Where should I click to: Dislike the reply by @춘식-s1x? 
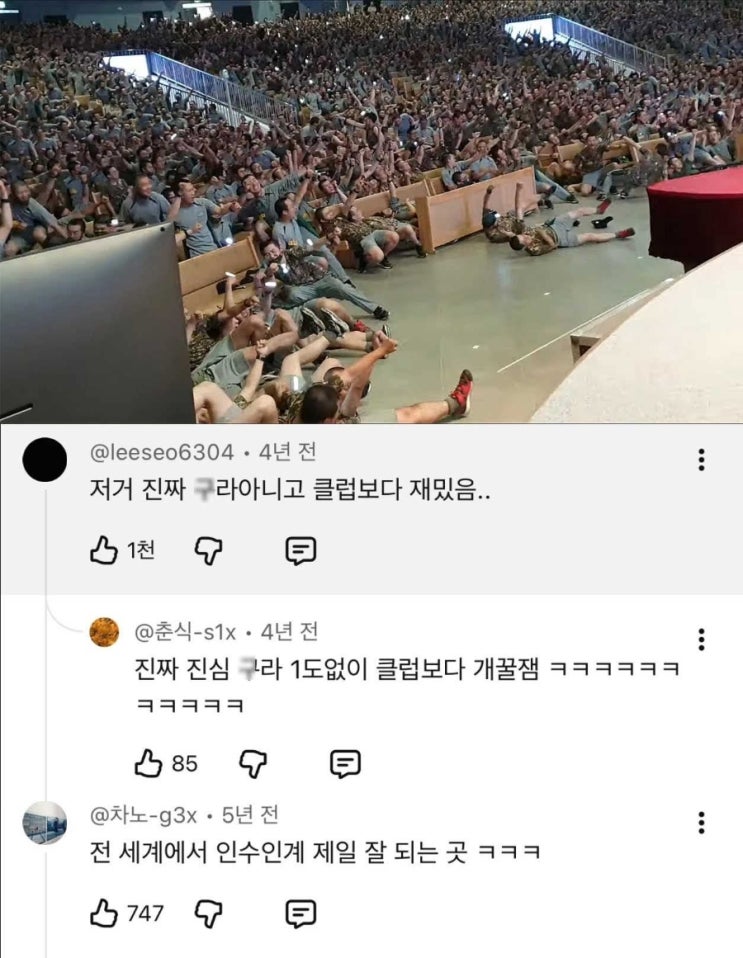(253, 764)
